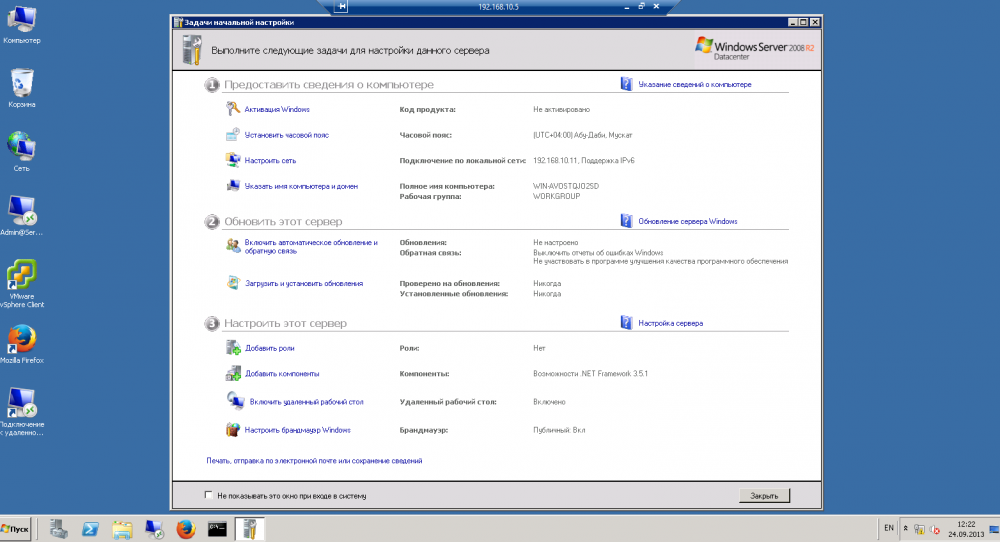Click the server icon beside Добавить роли
The width and height of the screenshot is (1000, 542).
(233, 348)
